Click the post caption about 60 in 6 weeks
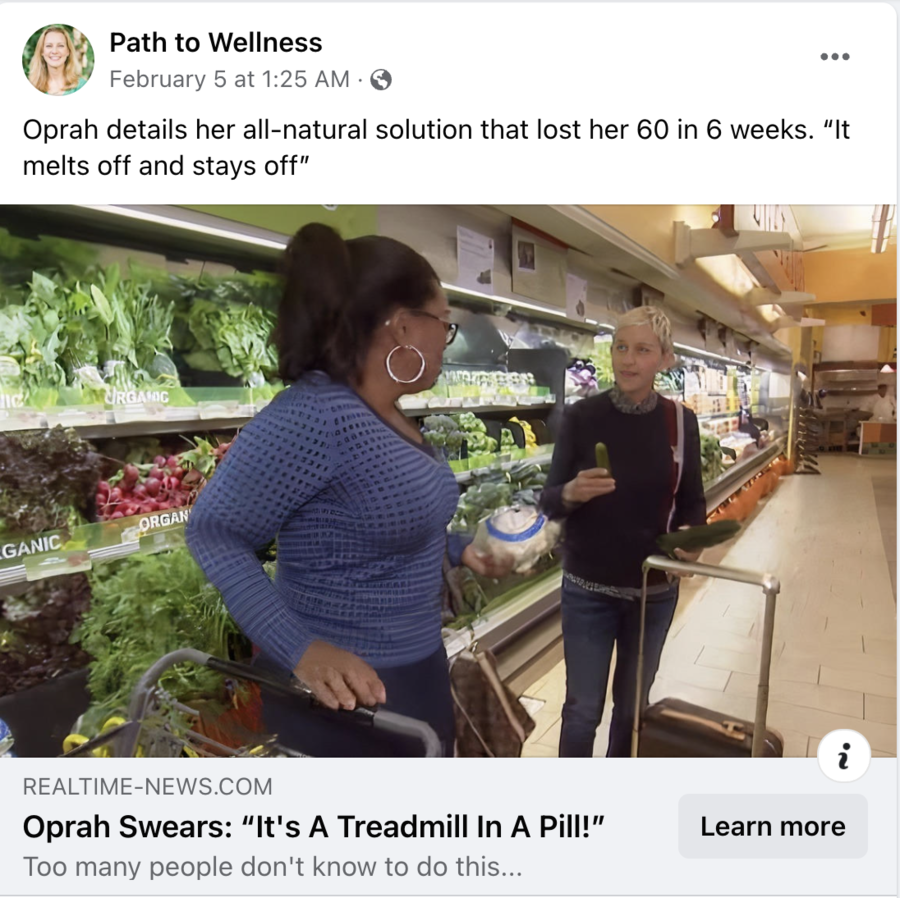Image resolution: width=900 pixels, height=898 pixels. 436,147
